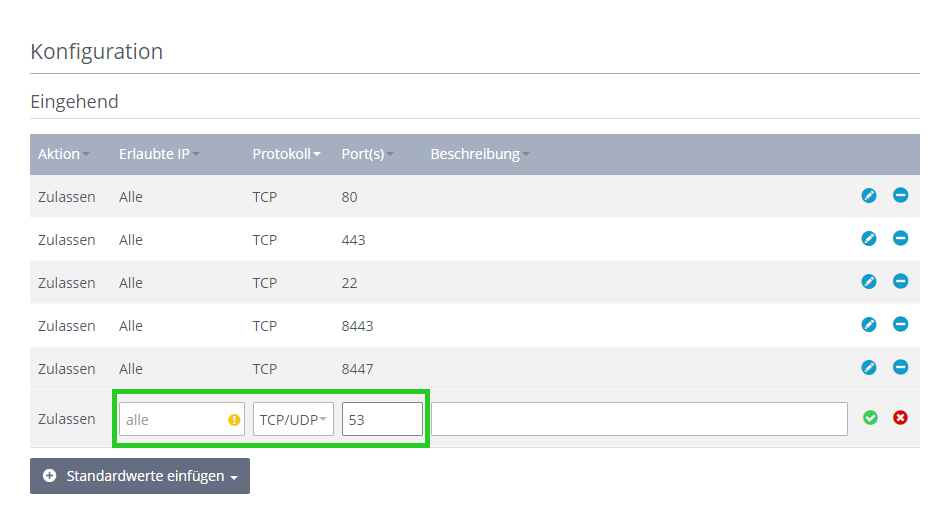Remove the port 80 rule
The height and width of the screenshot is (514, 950).
pos(900,195)
